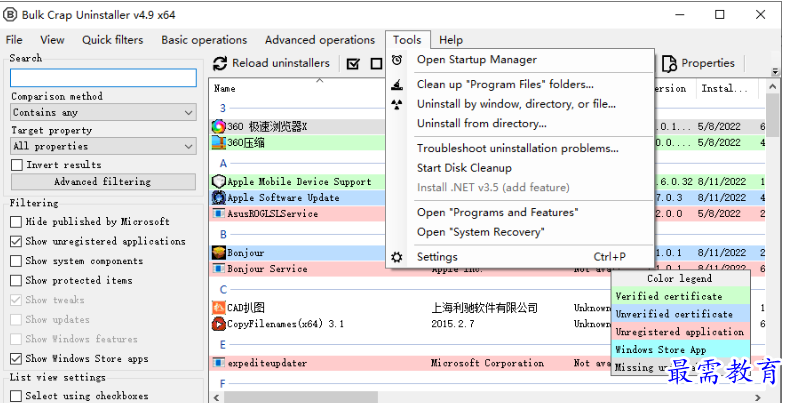
Task: Click the Startup Manager clock icon
Action: [x=397, y=60]
